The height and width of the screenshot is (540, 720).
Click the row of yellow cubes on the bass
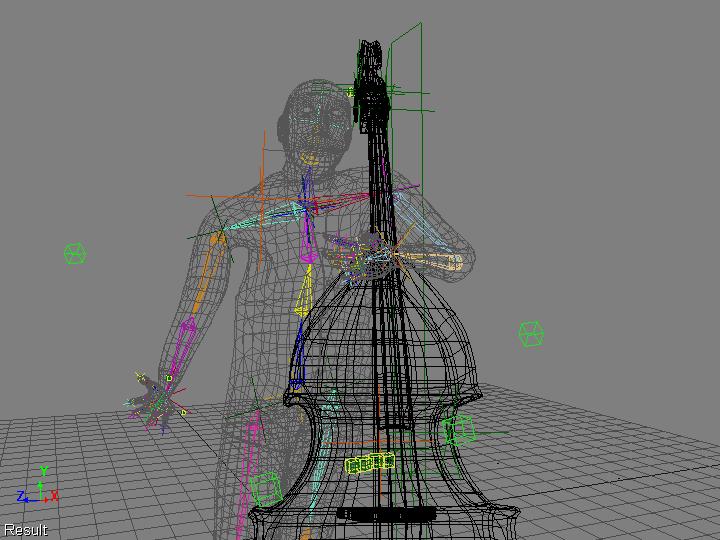[370, 462]
